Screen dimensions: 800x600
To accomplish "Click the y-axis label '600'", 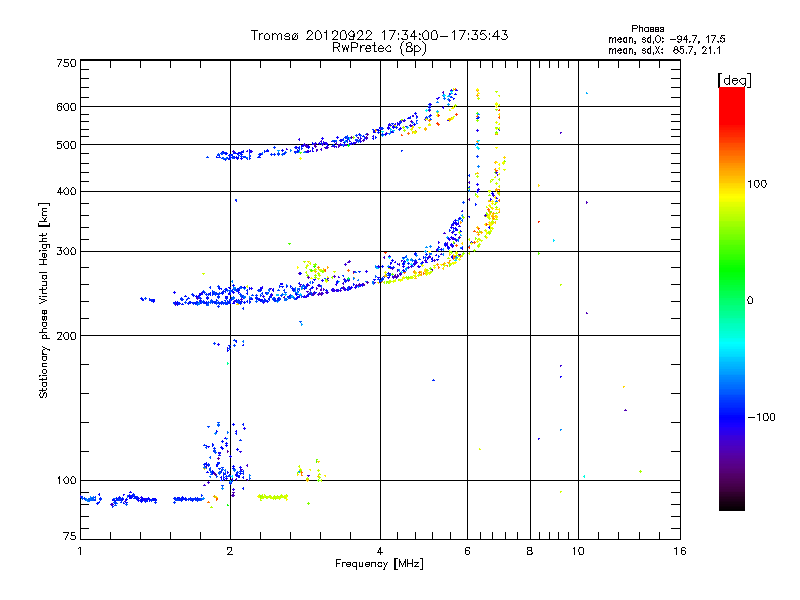I will [x=66, y=107].
